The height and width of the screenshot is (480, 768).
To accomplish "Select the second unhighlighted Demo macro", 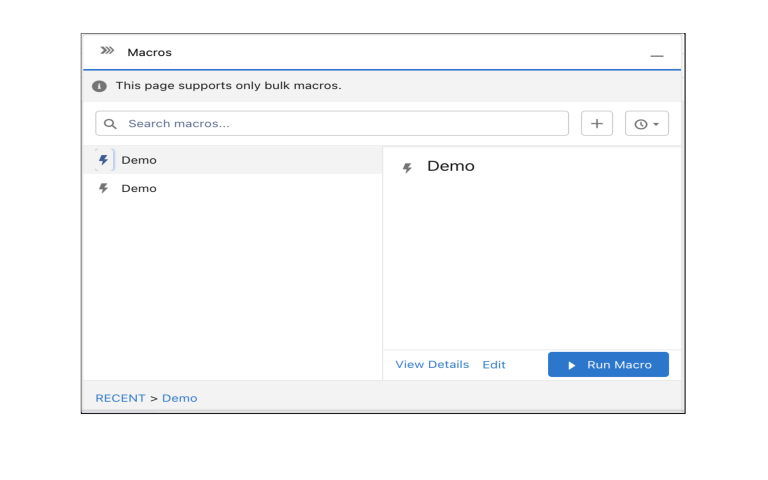I will tap(233, 188).
